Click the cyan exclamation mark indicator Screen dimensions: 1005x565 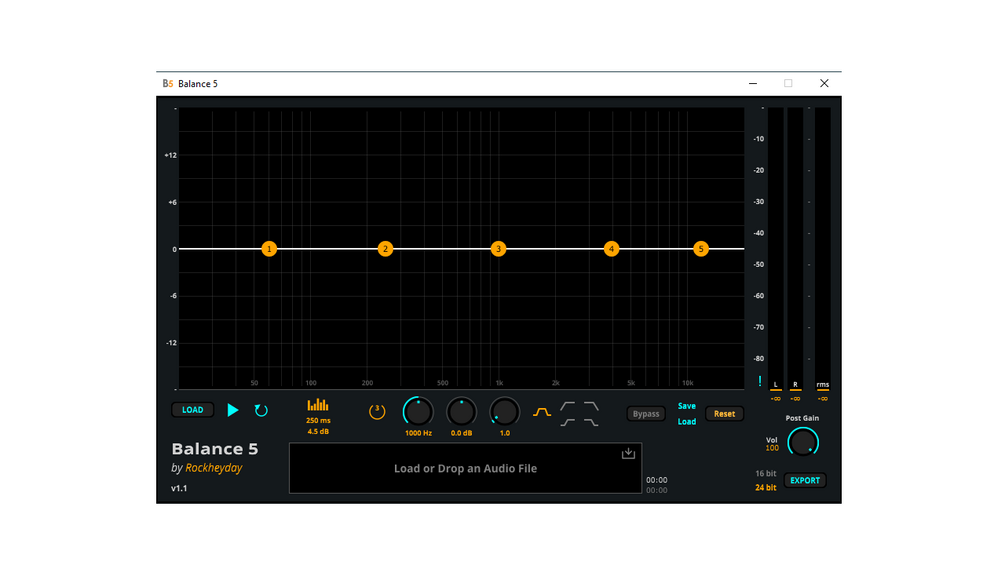(760, 381)
